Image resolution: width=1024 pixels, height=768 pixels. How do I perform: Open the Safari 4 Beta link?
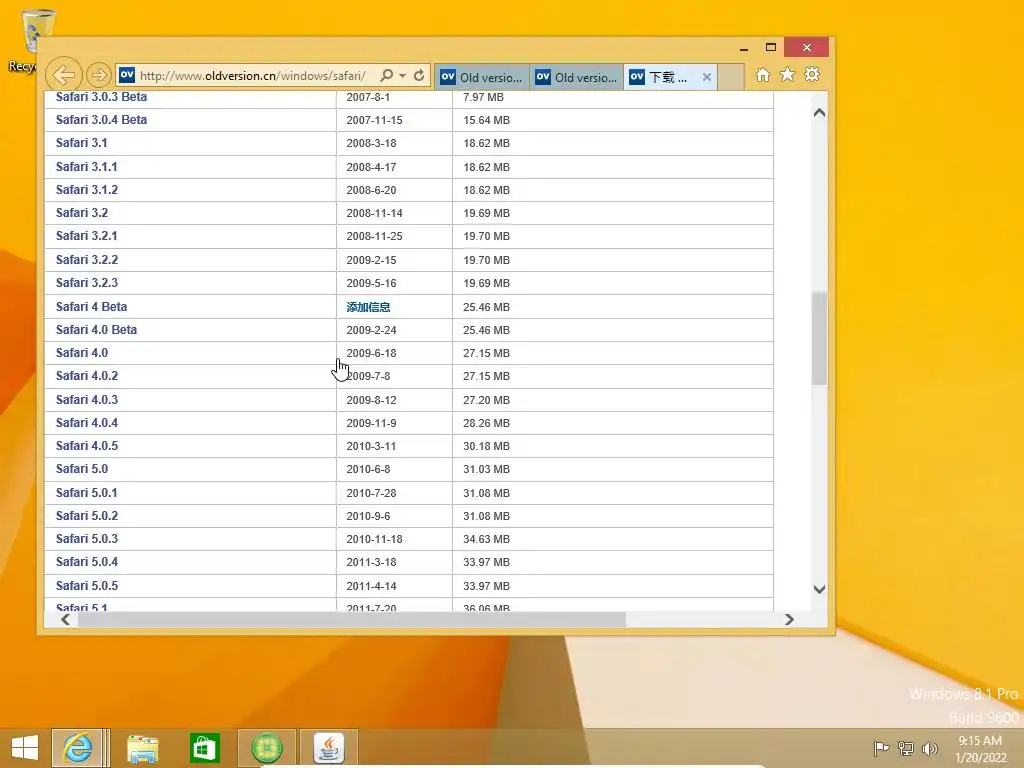click(x=91, y=306)
